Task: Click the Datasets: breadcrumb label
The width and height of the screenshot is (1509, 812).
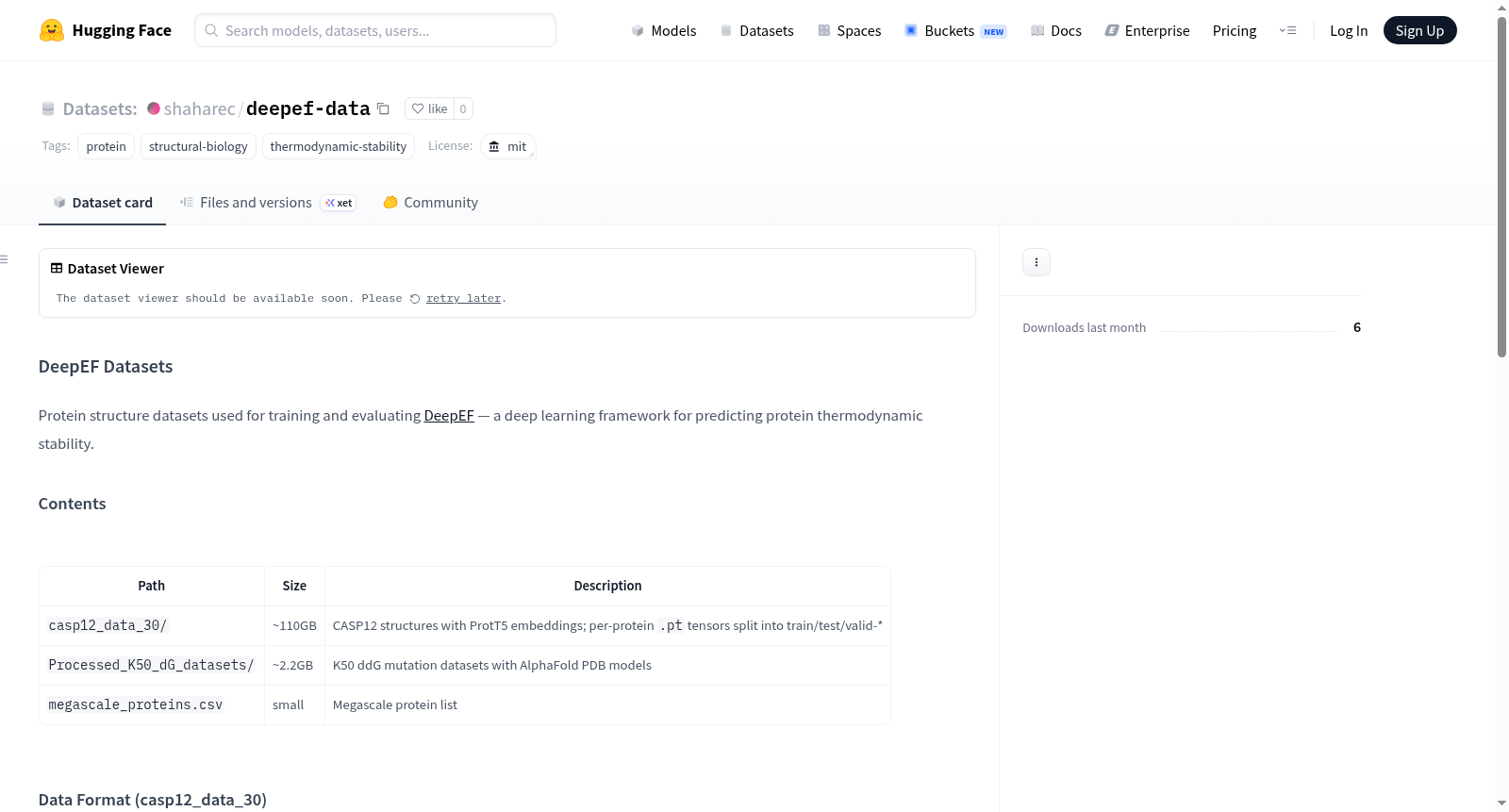Action: click(100, 108)
